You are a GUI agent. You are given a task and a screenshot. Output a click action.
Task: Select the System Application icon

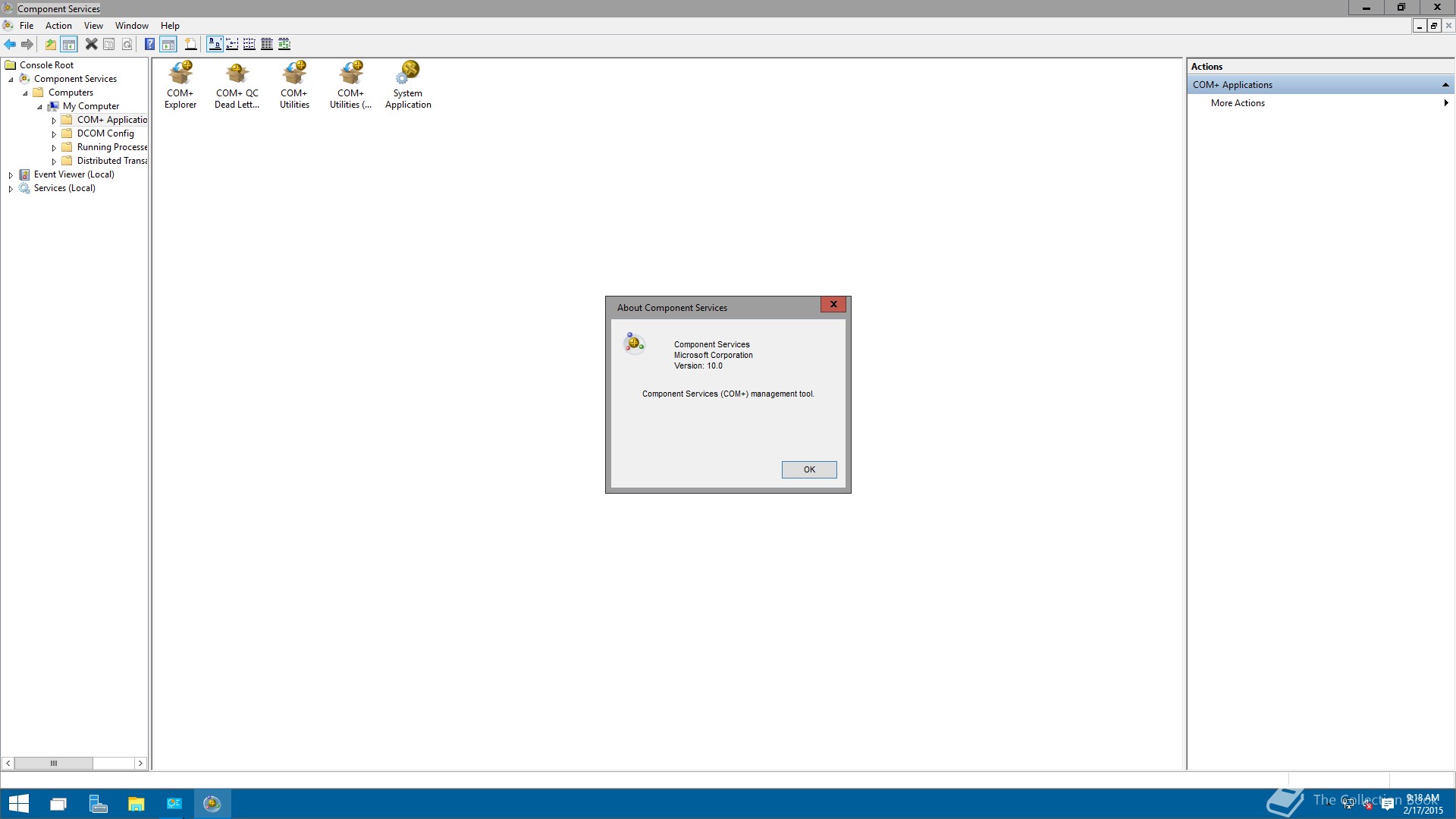(x=408, y=85)
